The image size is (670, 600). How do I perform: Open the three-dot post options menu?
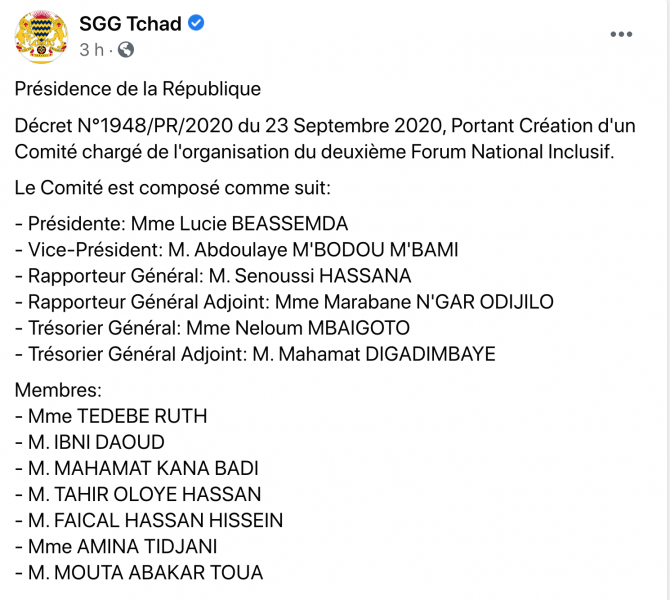[x=621, y=35]
